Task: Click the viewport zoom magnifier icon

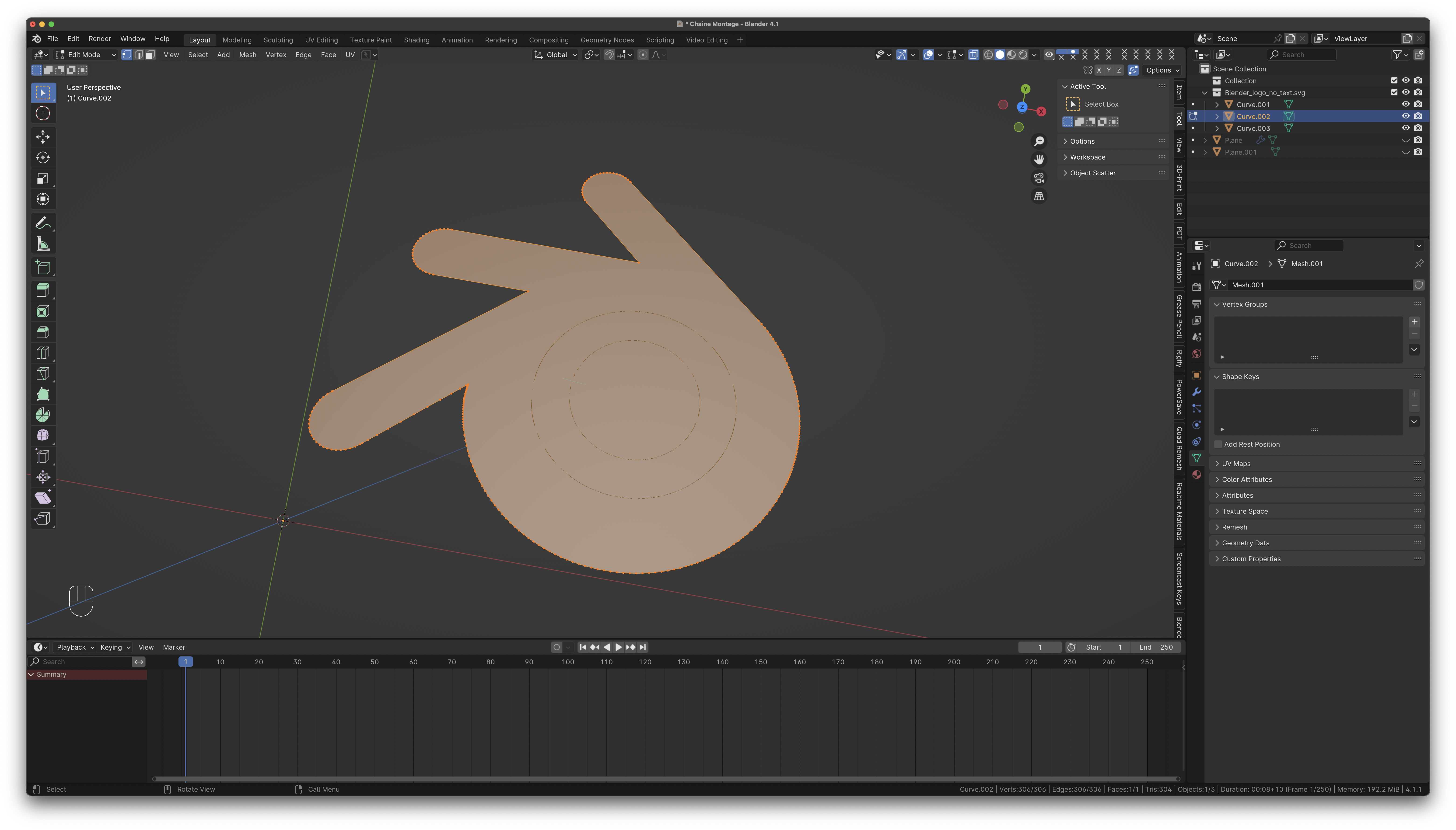Action: click(1039, 141)
